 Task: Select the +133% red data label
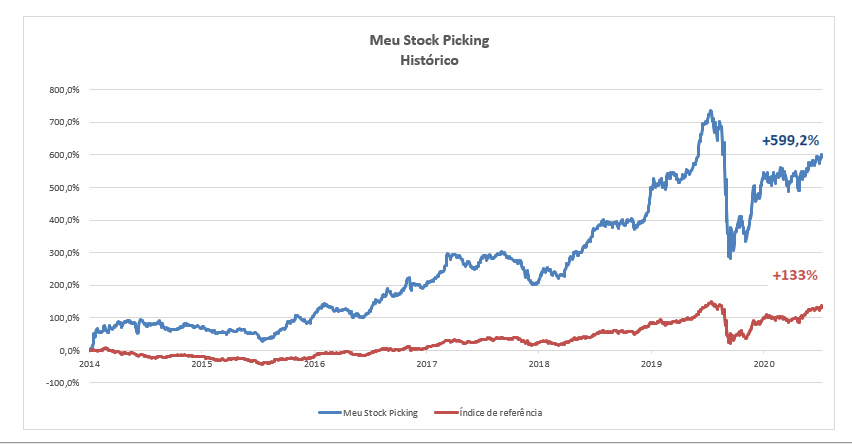[797, 275]
